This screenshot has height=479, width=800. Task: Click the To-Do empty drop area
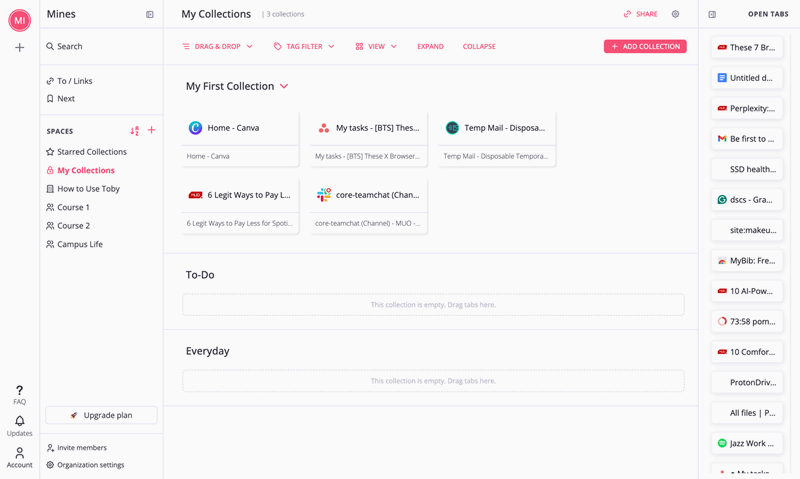(433, 305)
